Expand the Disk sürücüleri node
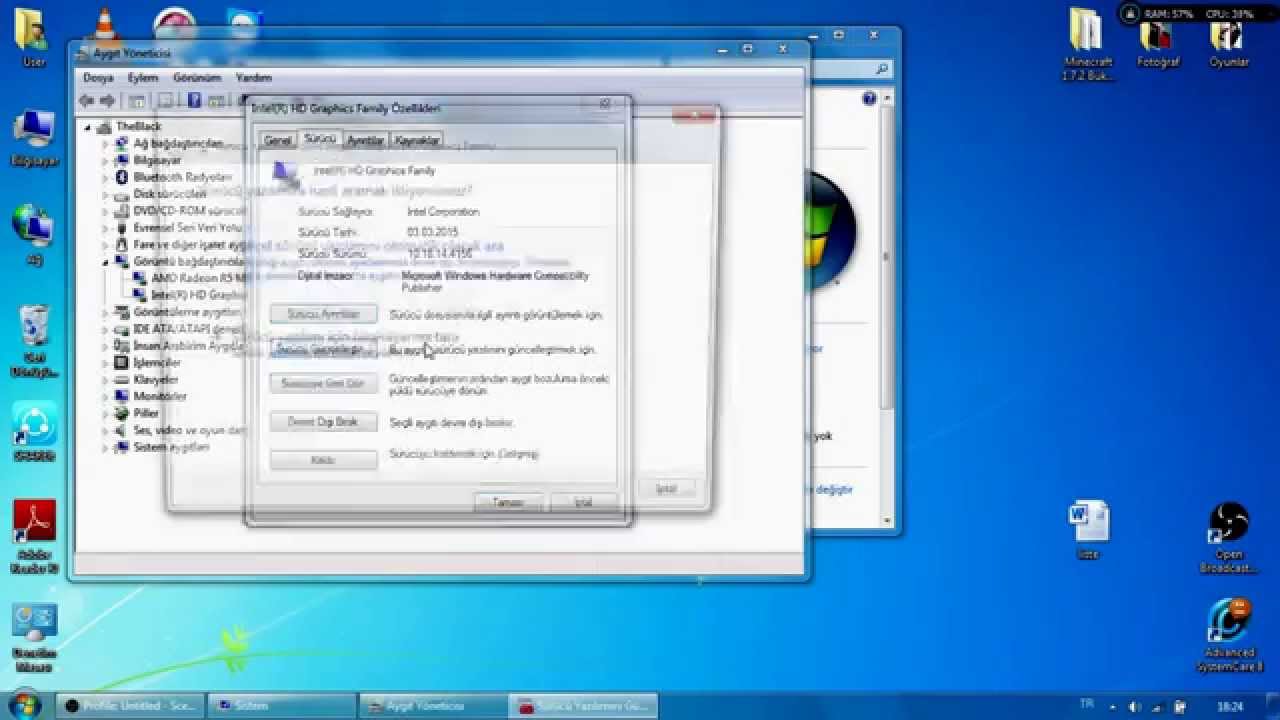1280x720 pixels. (x=105, y=194)
